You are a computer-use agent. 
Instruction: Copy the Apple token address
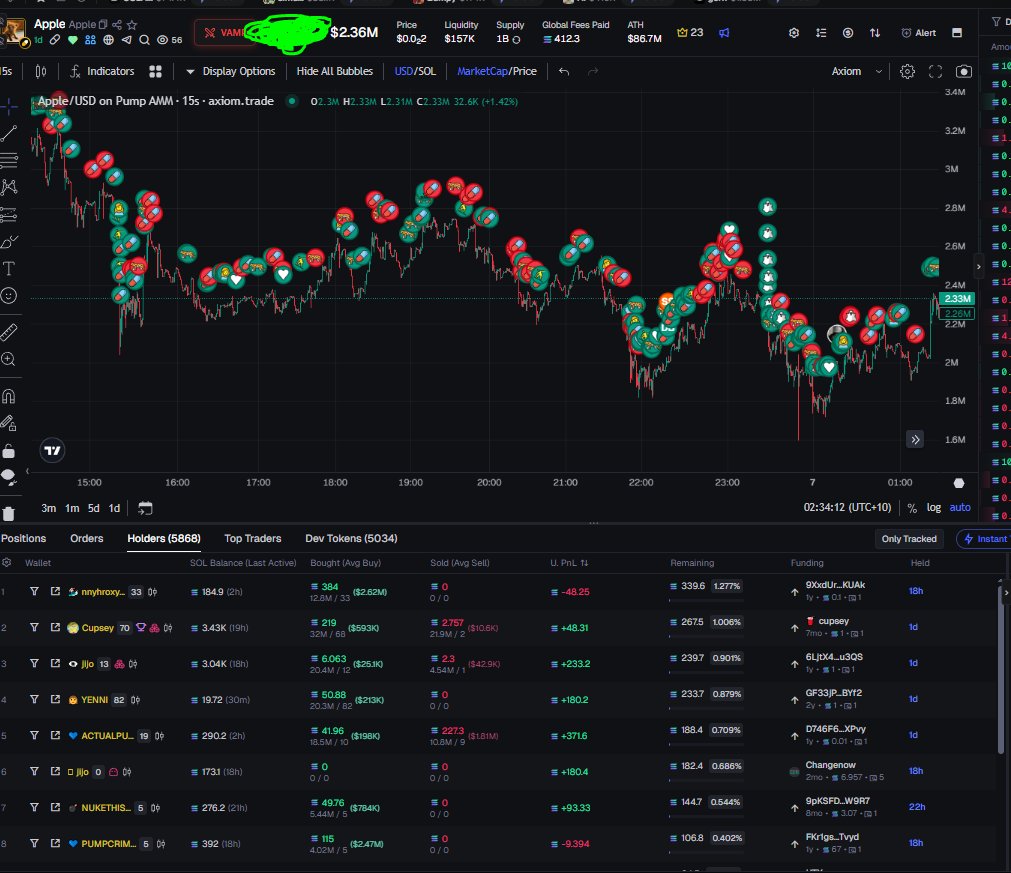click(x=103, y=25)
